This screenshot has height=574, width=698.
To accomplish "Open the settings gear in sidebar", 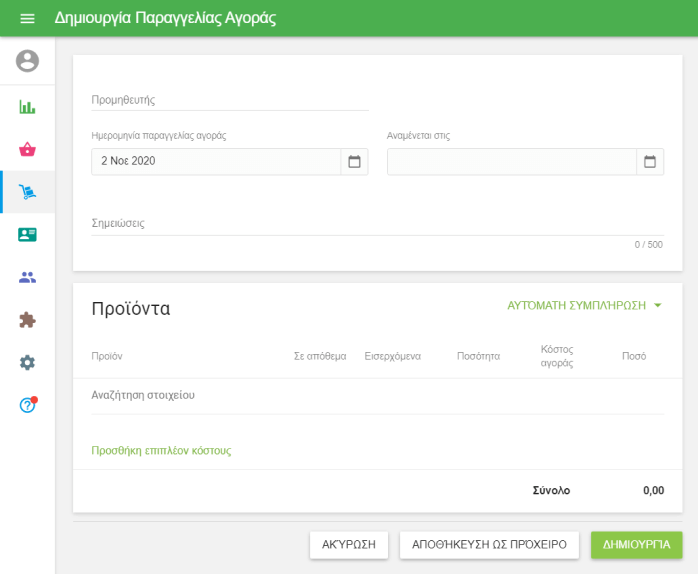I will 27,362.
